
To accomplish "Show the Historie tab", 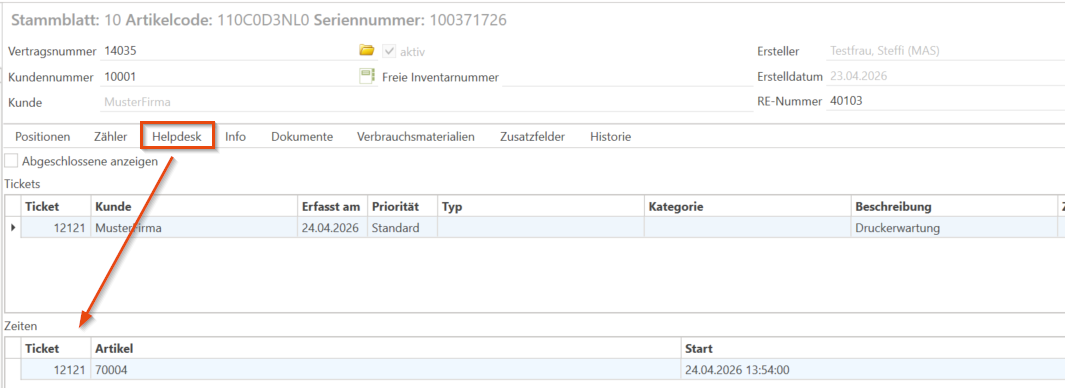I will [x=611, y=137].
